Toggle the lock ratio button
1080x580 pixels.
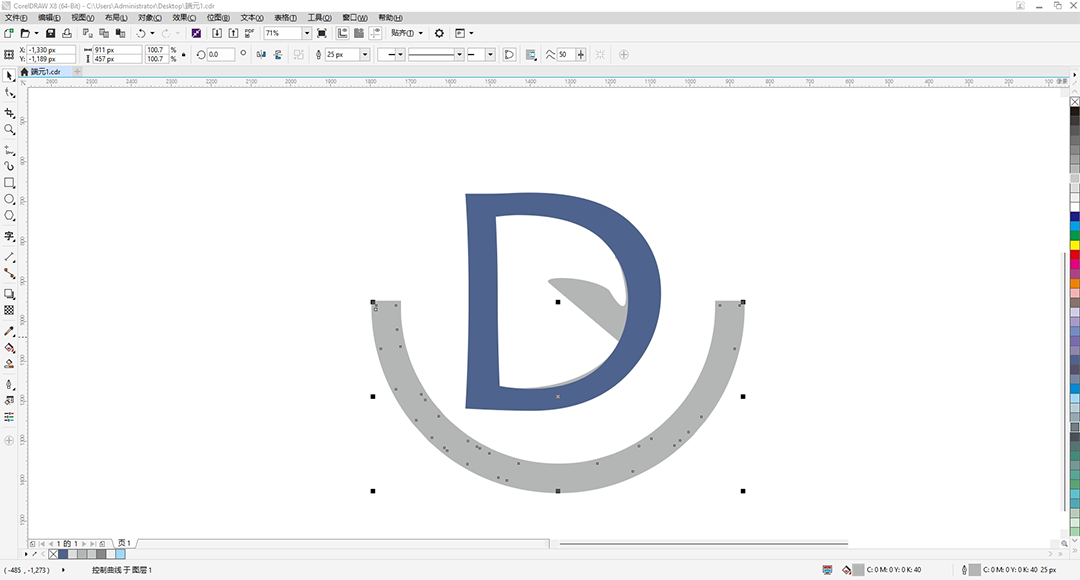pyautogui.click(x=185, y=54)
